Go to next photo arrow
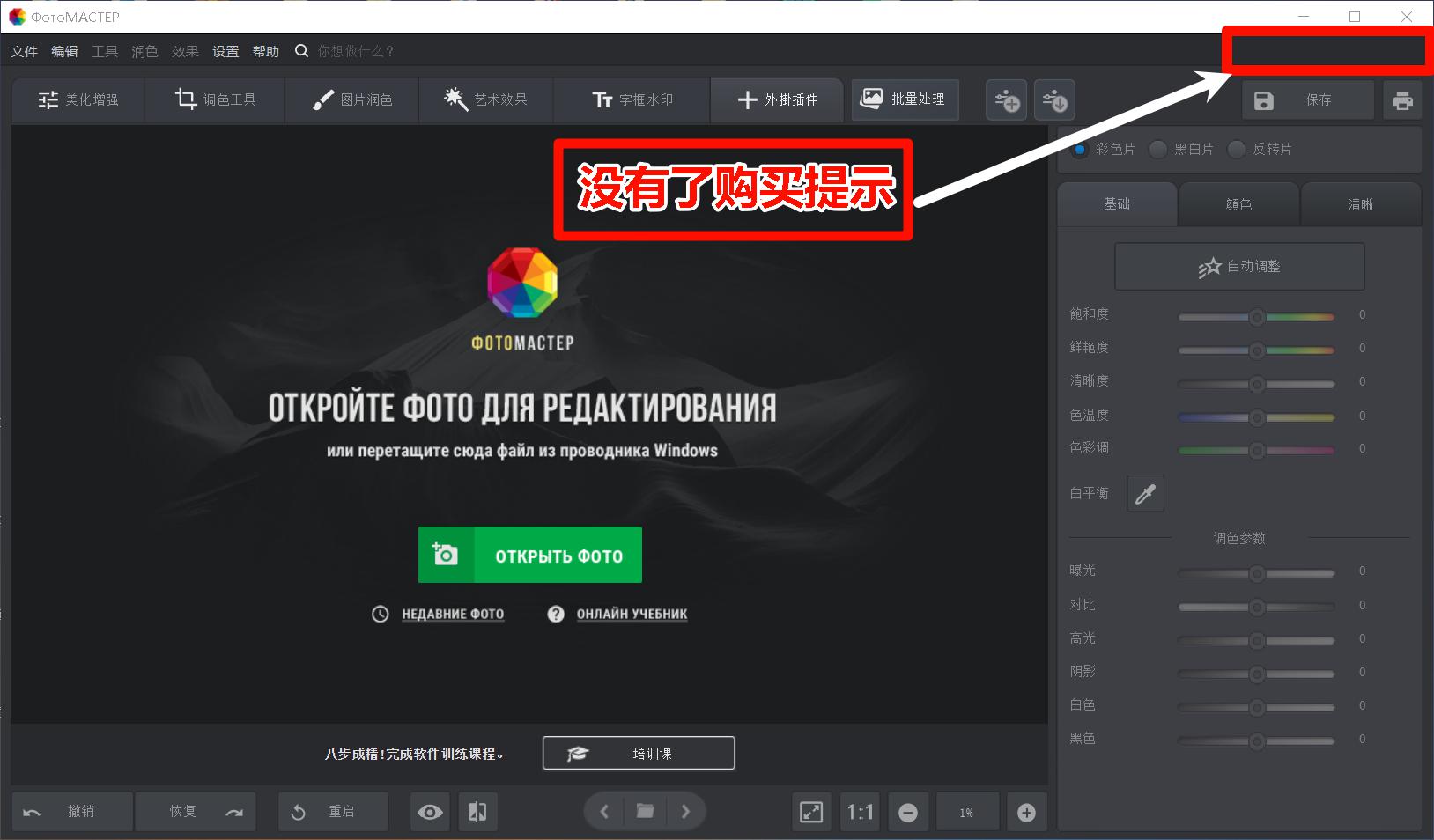Viewport: 1434px width, 840px height. point(685,811)
